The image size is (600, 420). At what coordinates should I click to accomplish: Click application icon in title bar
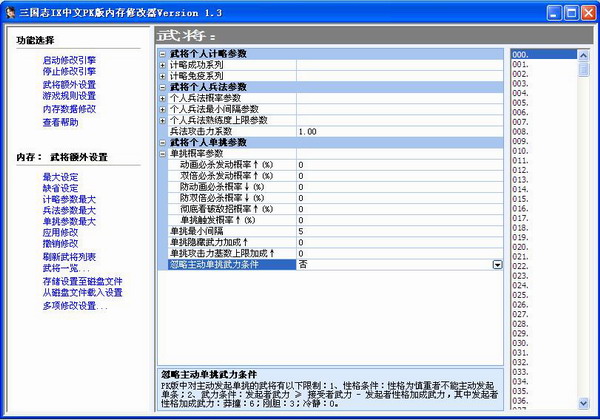coord(10,12)
